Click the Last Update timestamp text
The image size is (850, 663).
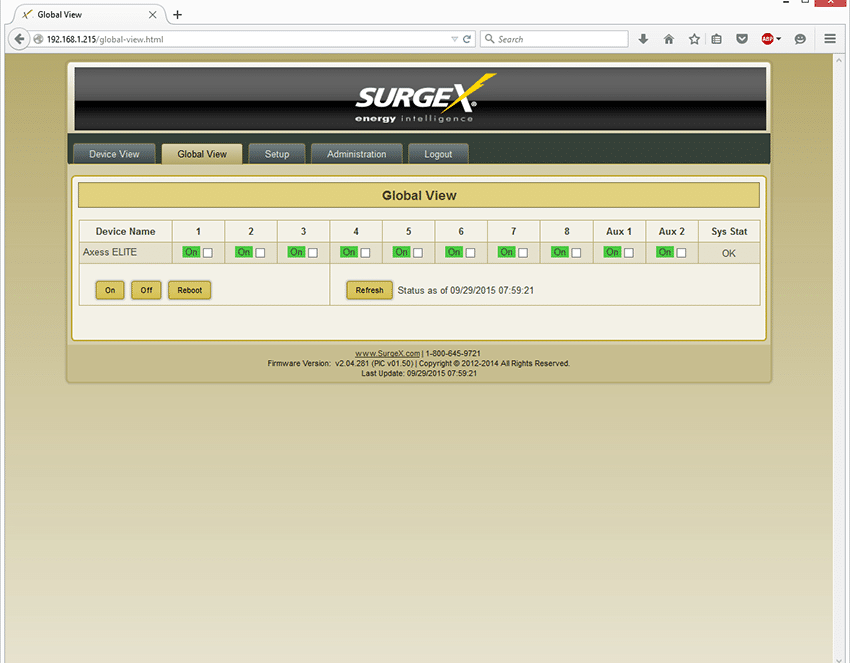(x=419, y=374)
